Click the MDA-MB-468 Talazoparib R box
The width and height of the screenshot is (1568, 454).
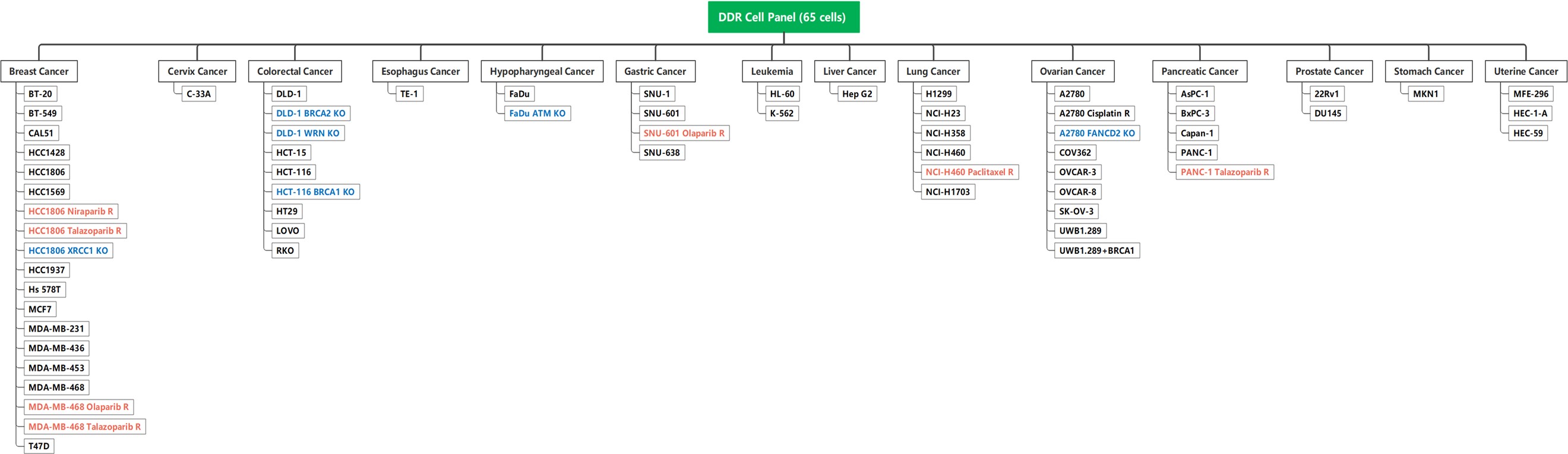[x=84, y=427]
